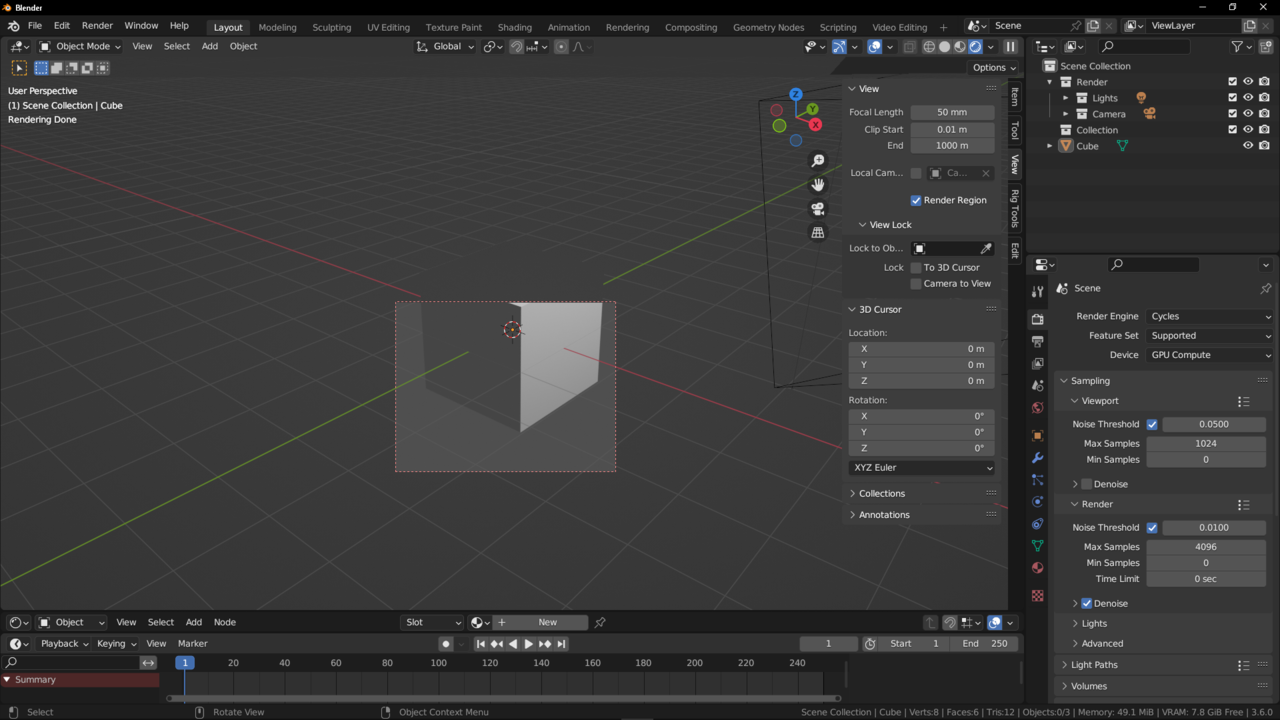This screenshot has height=720, width=1280.
Task: Open the Render Engine dropdown
Action: 1210,316
